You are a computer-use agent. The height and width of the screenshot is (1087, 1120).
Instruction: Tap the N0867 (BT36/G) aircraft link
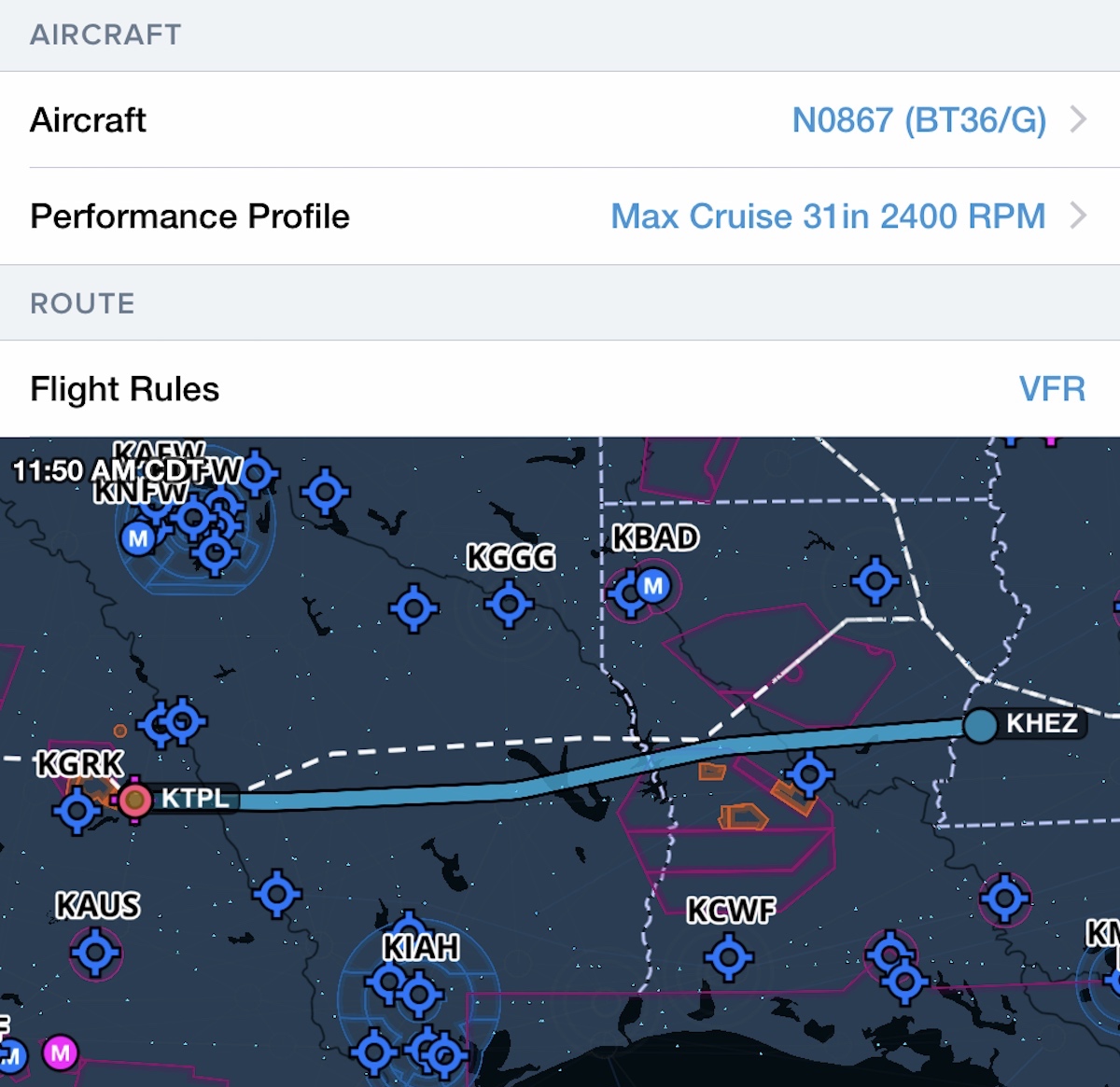click(x=918, y=120)
